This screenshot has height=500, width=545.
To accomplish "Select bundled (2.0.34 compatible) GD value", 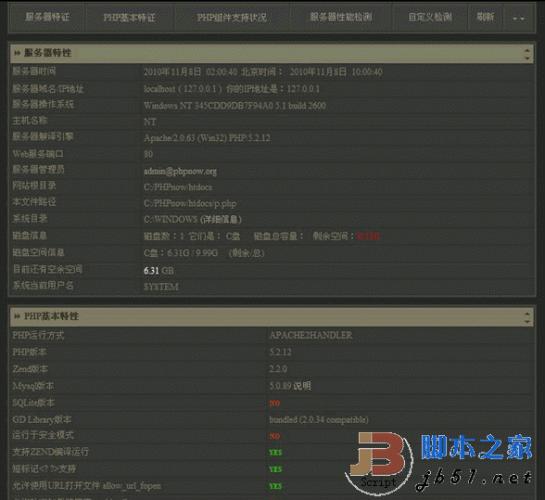I will (x=319, y=420).
